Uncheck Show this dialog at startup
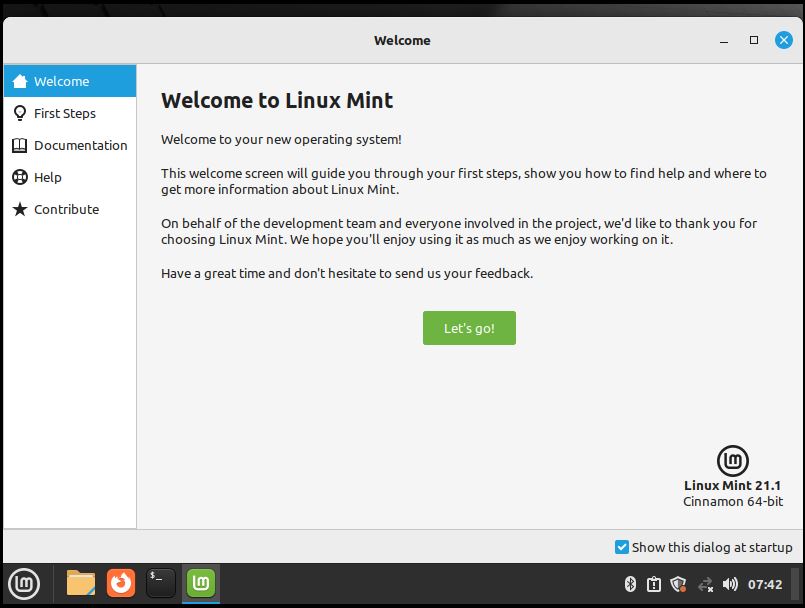Image resolution: width=805 pixels, height=608 pixels. pos(622,547)
